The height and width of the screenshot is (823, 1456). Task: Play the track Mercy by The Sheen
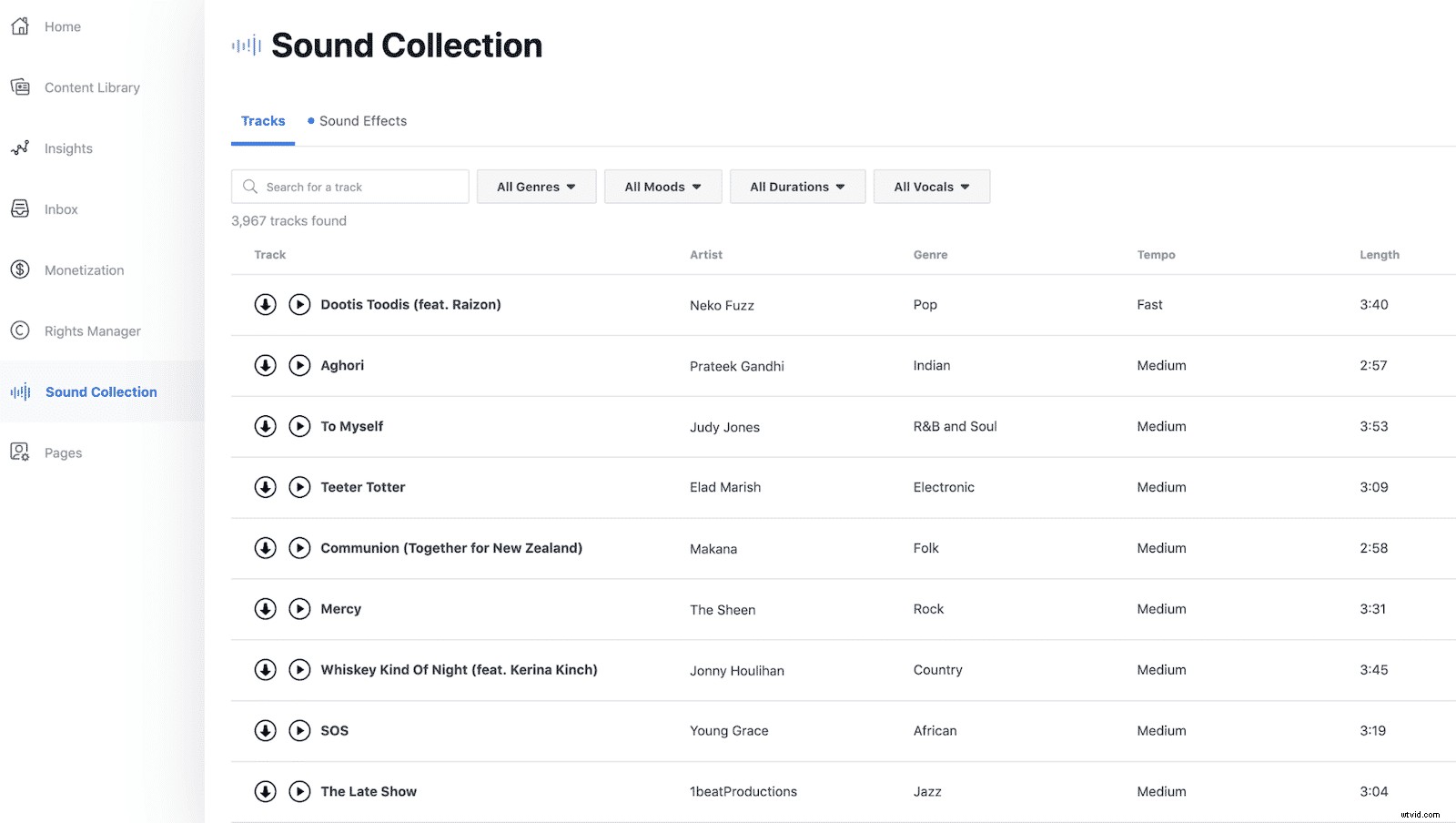[x=299, y=609]
